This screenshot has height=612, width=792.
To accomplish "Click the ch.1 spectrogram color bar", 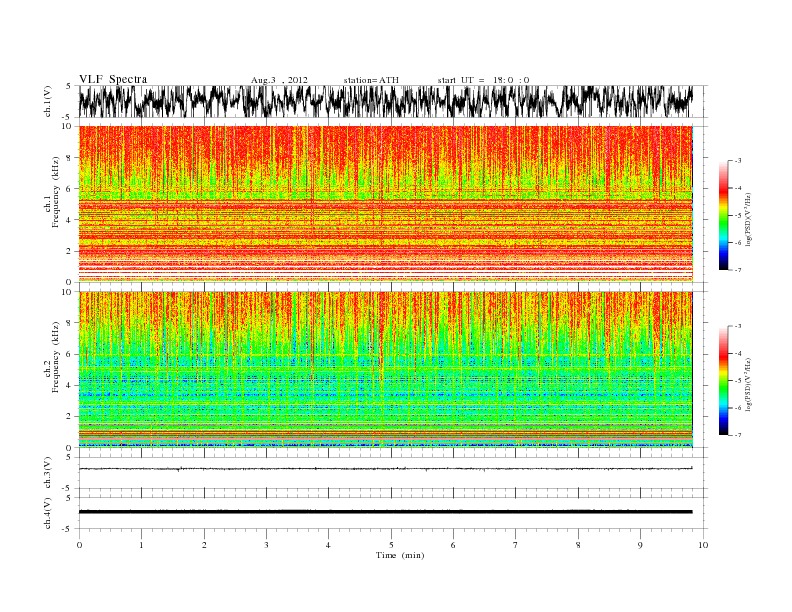I will [723, 215].
